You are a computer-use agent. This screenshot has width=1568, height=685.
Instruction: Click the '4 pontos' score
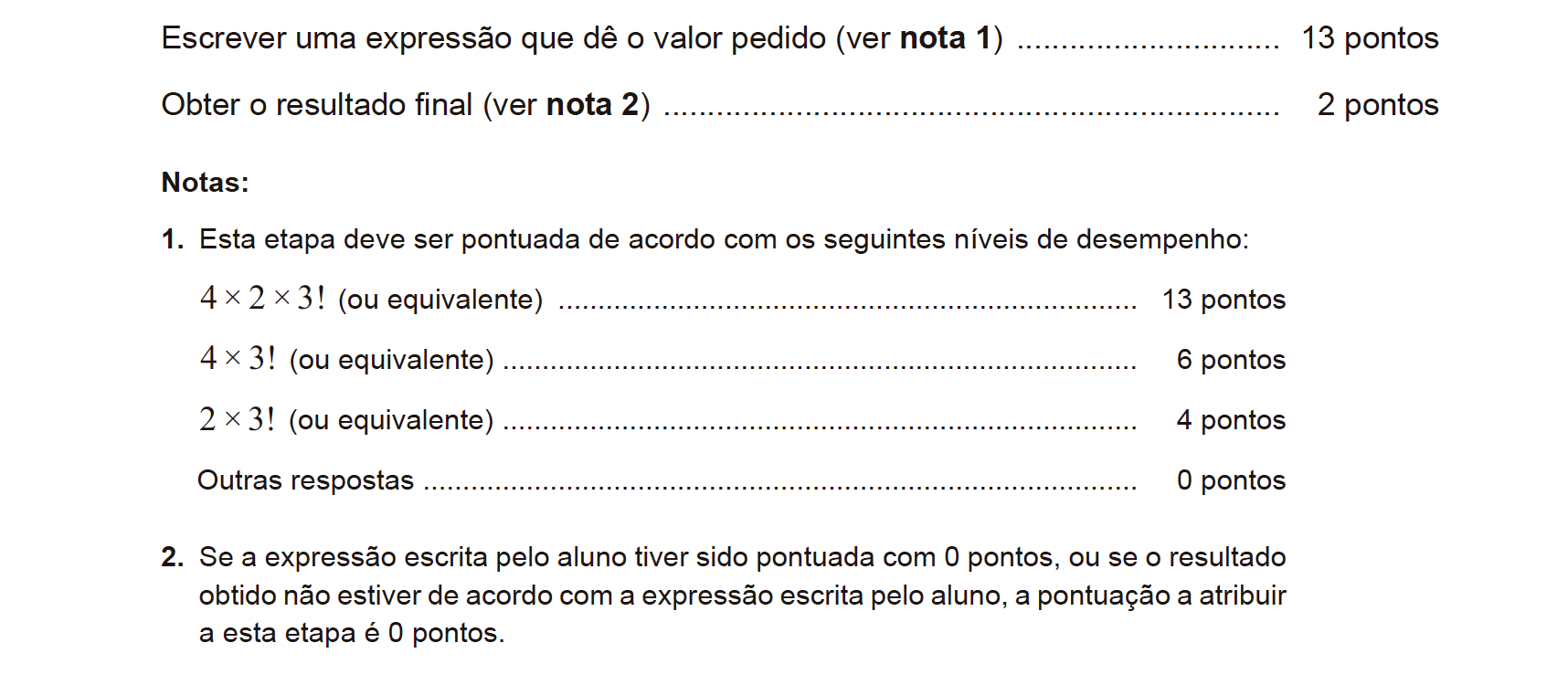[x=1231, y=420]
